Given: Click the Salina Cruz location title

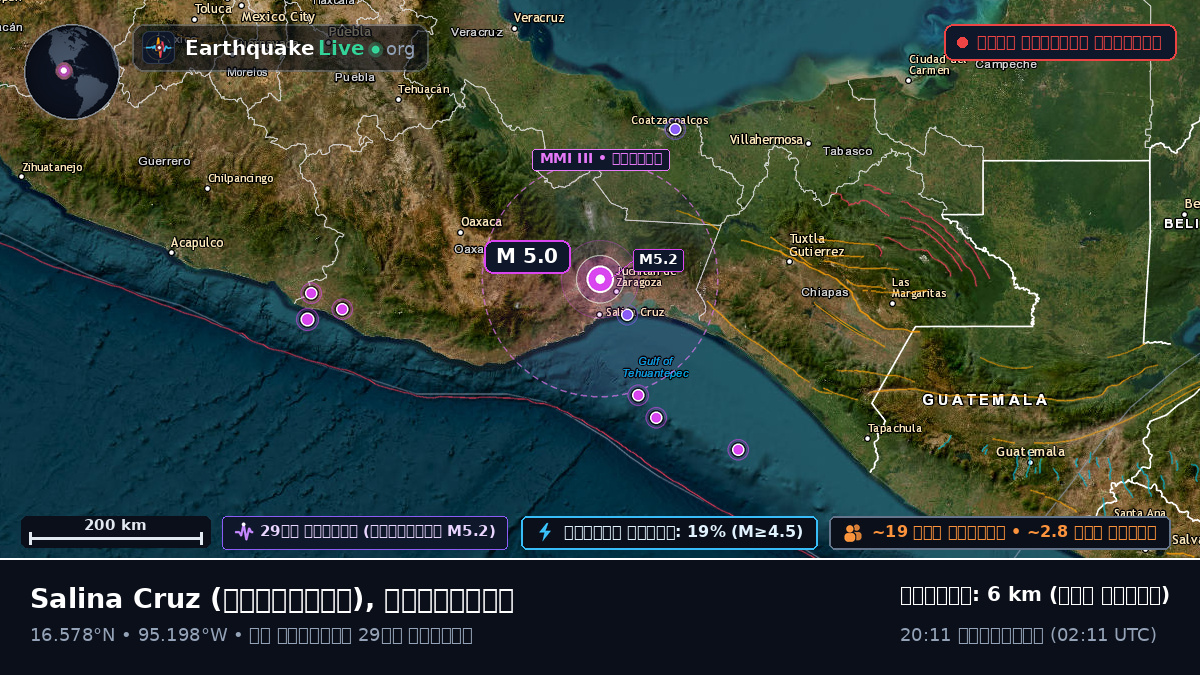Looking at the screenshot, I should 271,599.
